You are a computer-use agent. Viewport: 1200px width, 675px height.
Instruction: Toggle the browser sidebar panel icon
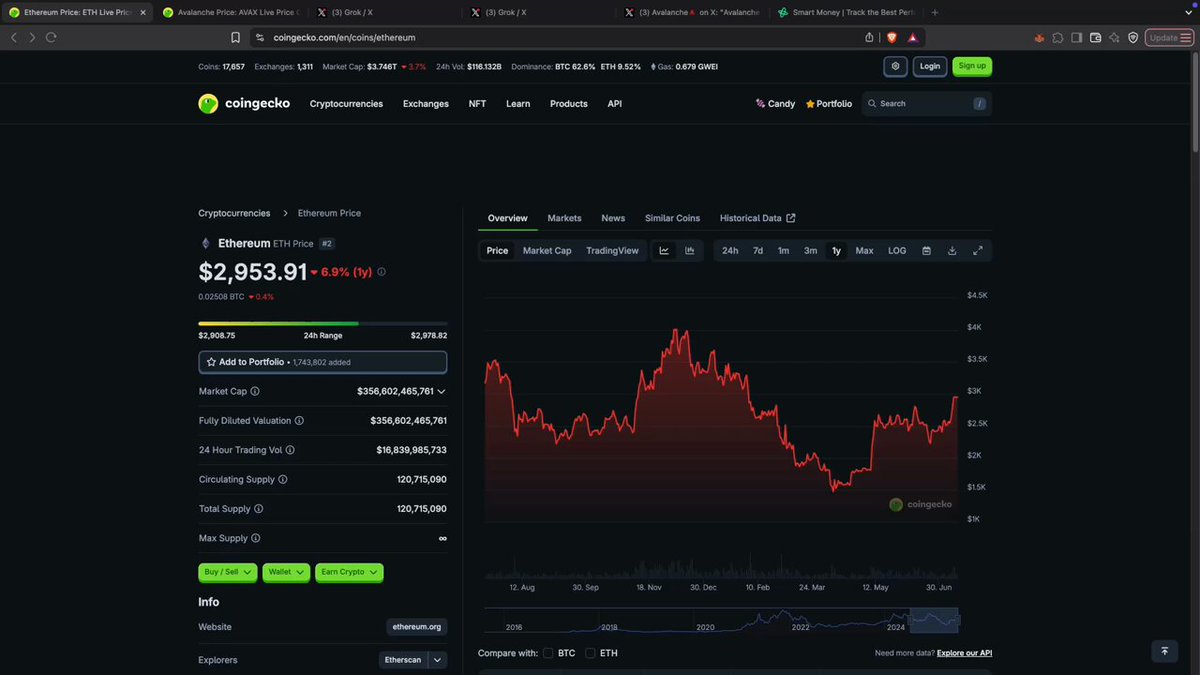tap(1077, 37)
